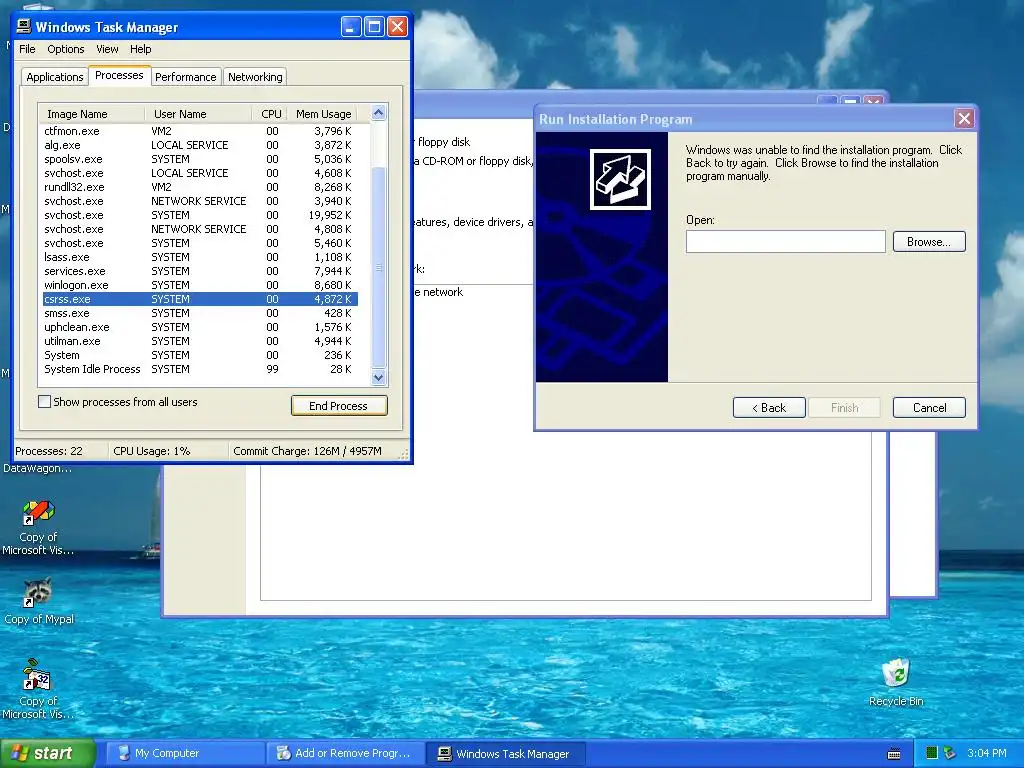The height and width of the screenshot is (768, 1024).
Task: Click the process list scrollbar thumb
Action: [379, 268]
